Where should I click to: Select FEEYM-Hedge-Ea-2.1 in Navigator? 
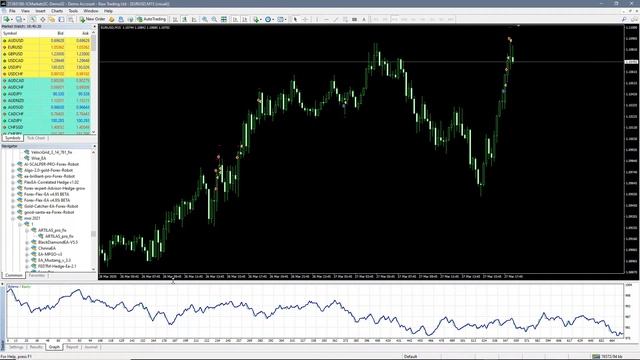pyautogui.click(x=57, y=267)
